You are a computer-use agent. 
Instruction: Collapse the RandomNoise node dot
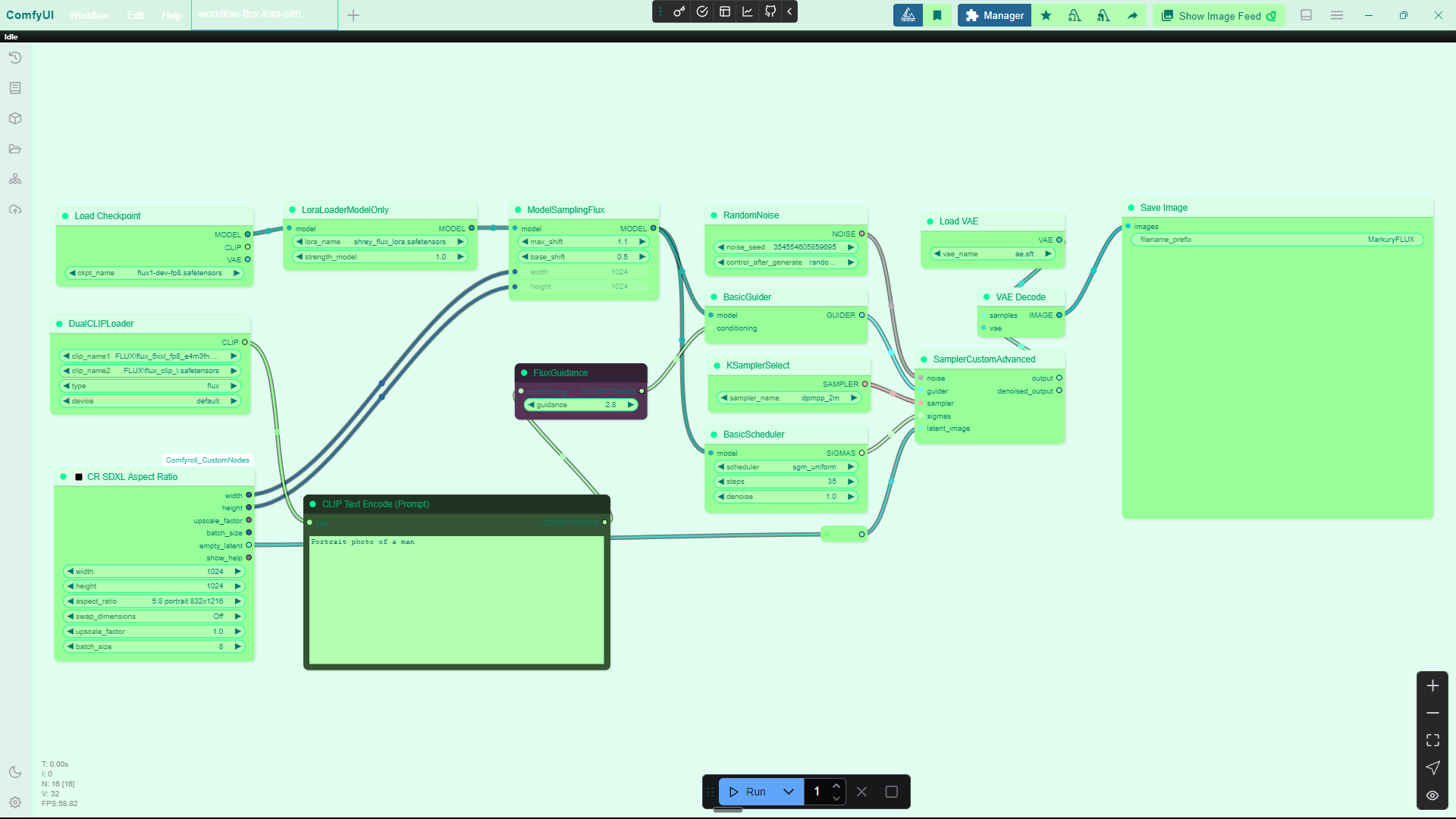(714, 215)
